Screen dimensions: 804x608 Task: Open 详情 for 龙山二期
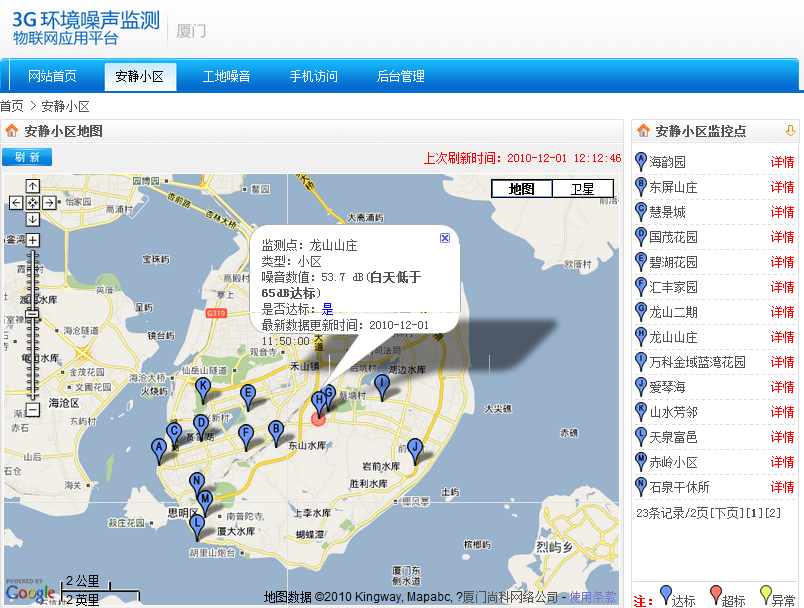(782, 312)
